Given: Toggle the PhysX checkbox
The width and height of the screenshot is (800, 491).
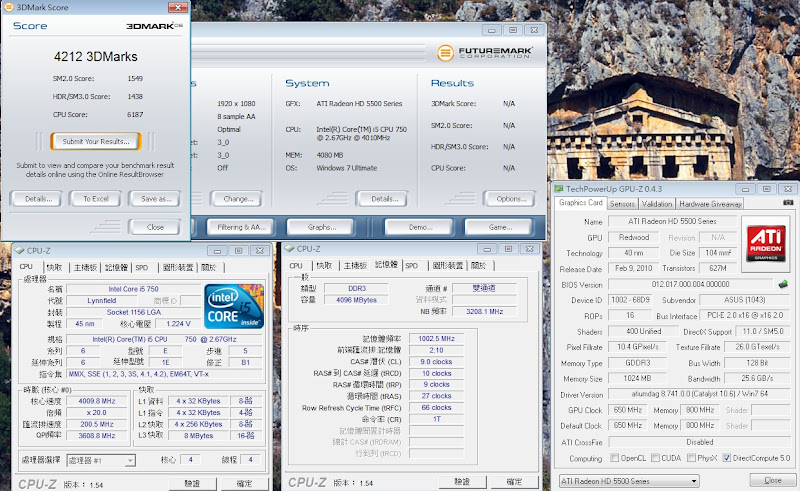Looking at the screenshot, I should 691,458.
